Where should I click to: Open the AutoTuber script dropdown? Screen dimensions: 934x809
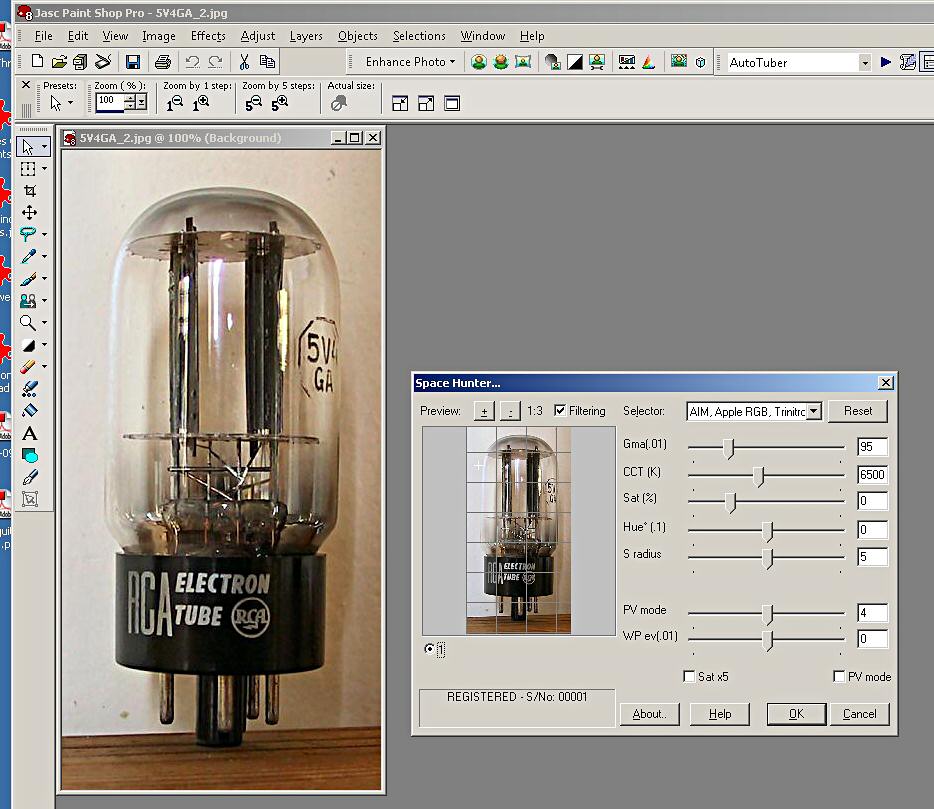click(865, 63)
